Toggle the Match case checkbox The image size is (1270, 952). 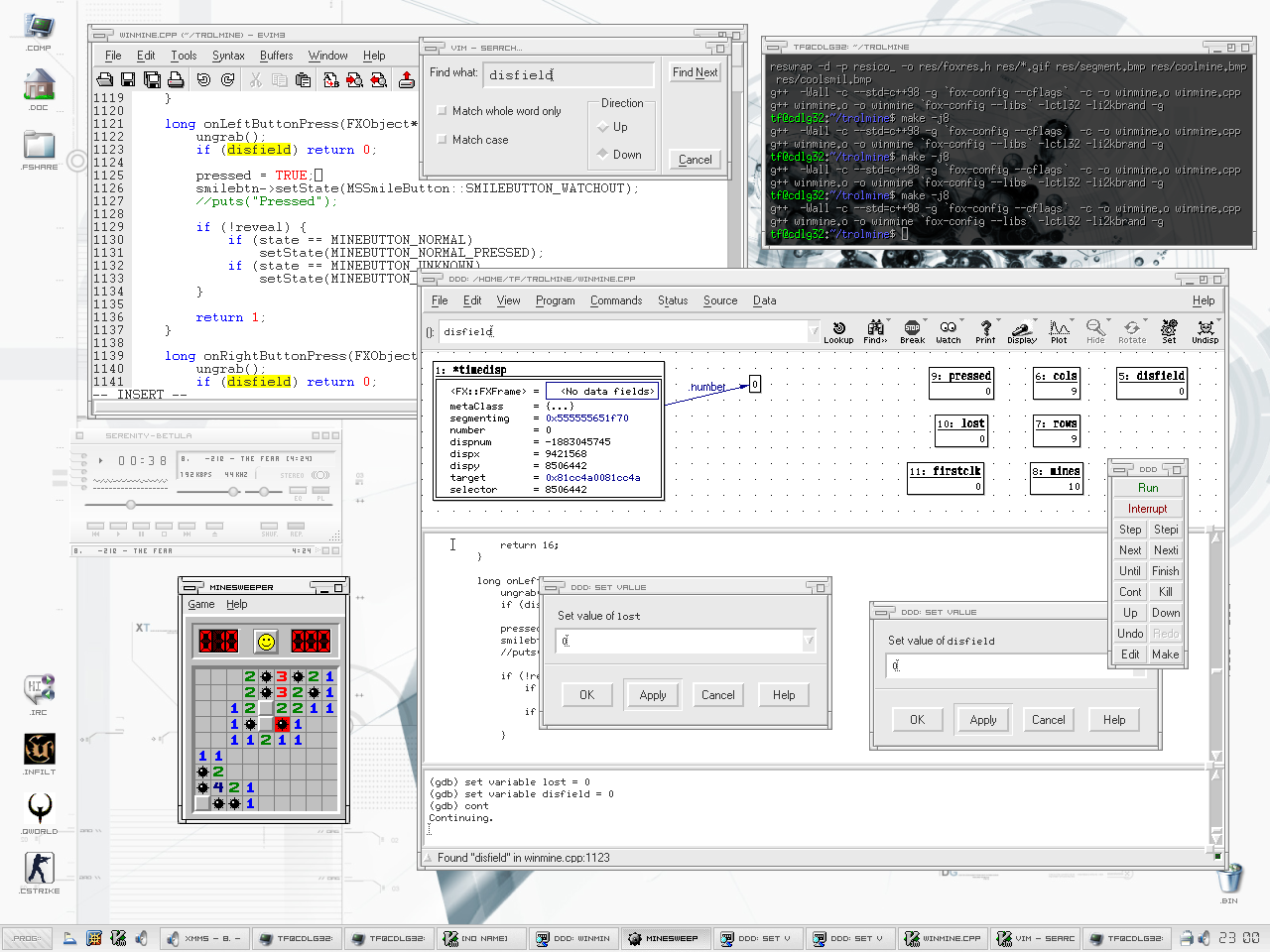click(x=443, y=140)
